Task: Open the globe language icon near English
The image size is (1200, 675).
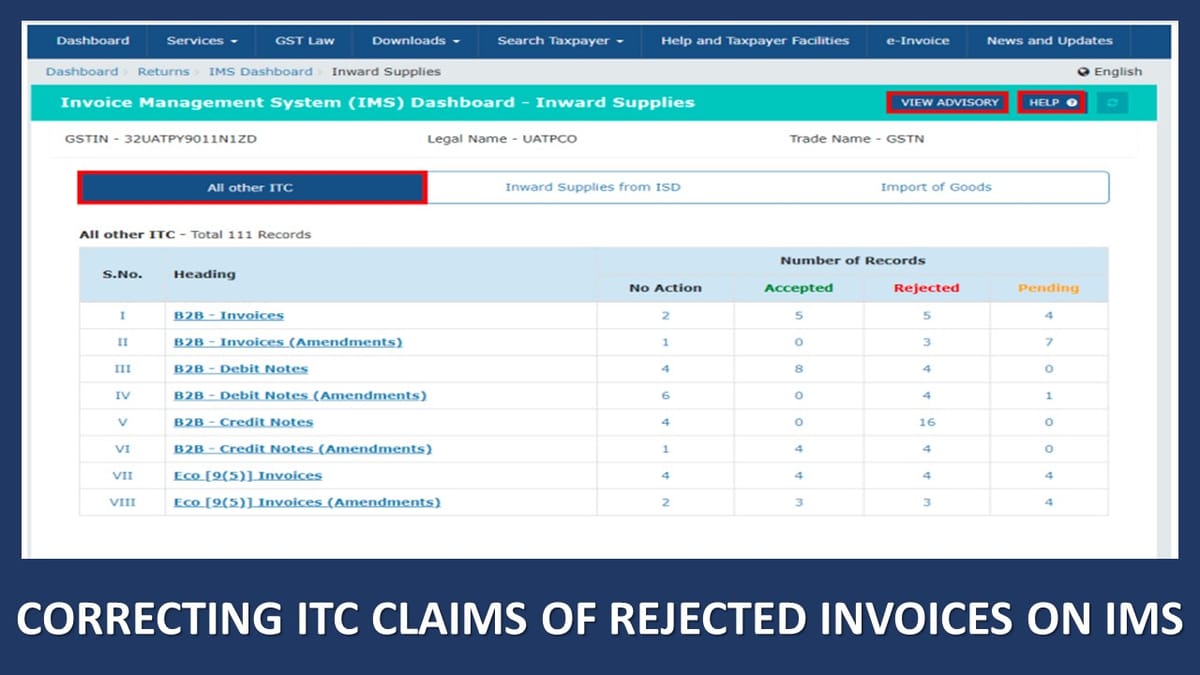Action: coord(1083,71)
